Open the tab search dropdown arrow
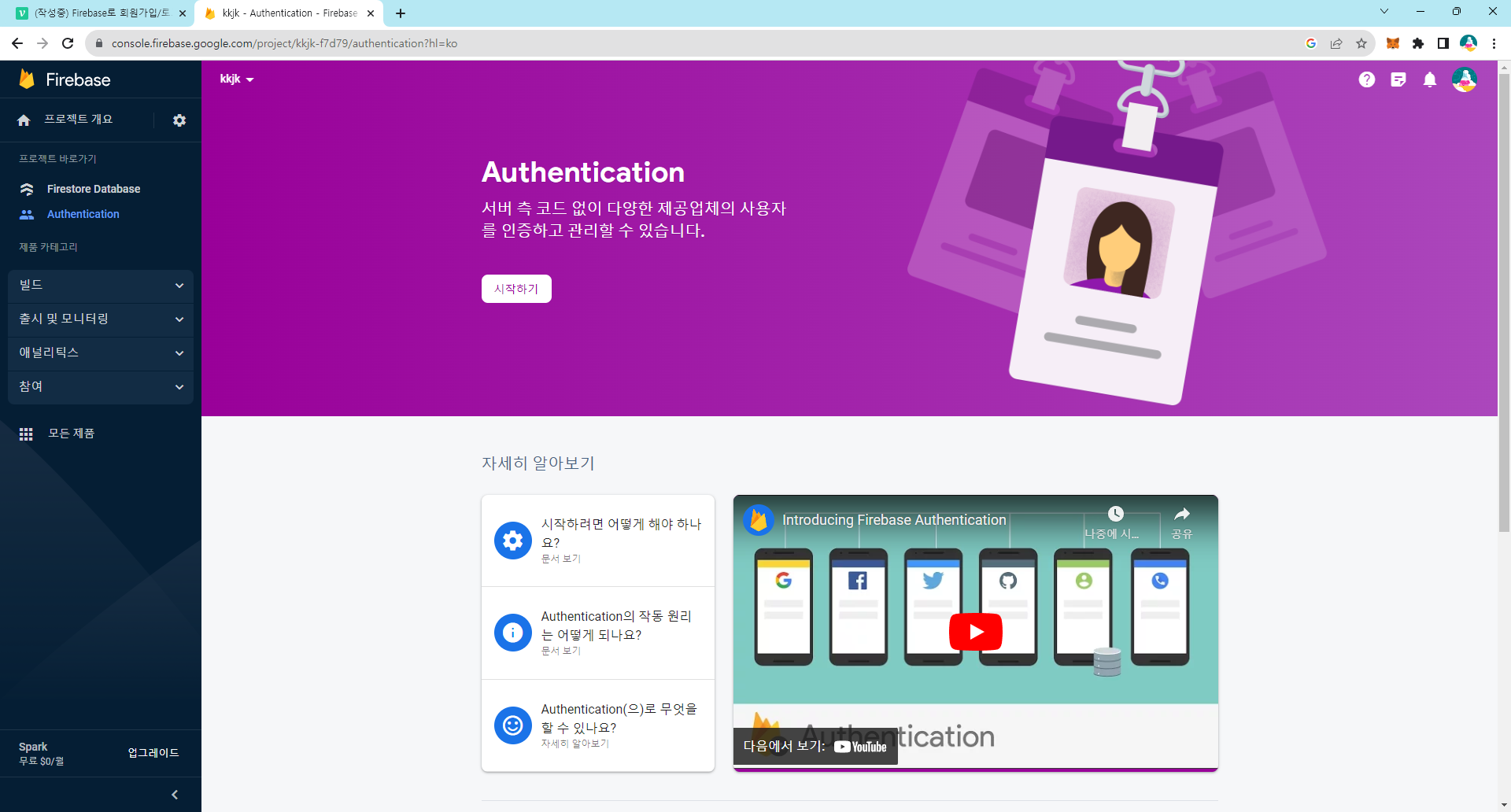This screenshot has width=1511, height=812. tap(1384, 12)
